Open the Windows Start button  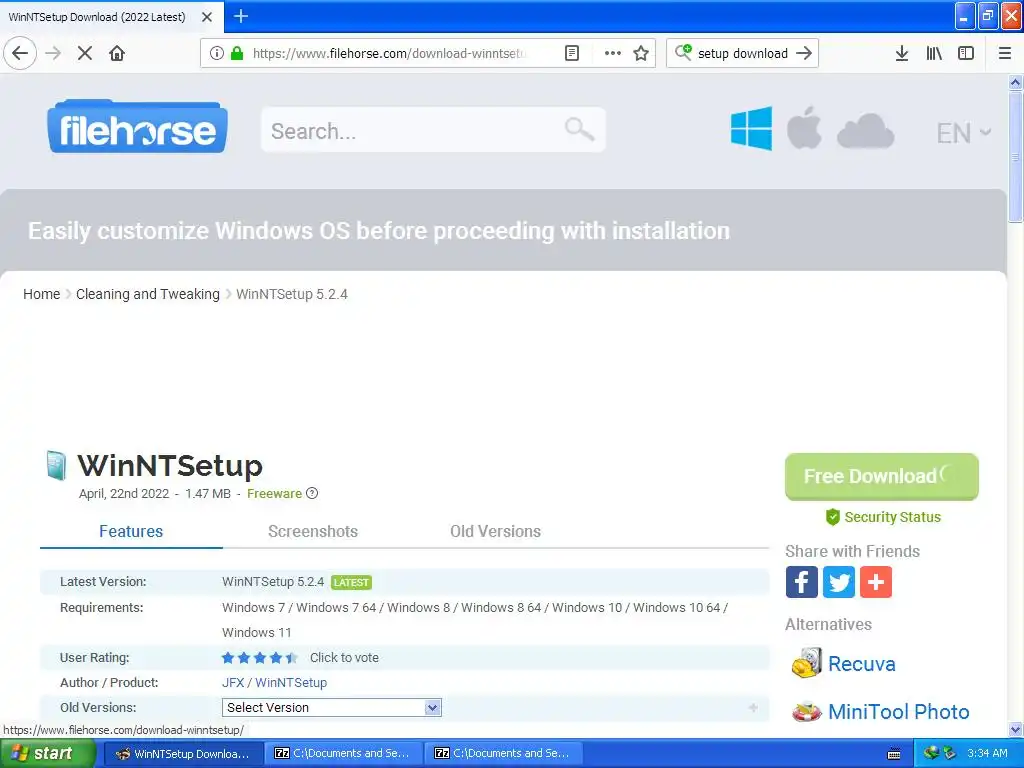(x=48, y=754)
